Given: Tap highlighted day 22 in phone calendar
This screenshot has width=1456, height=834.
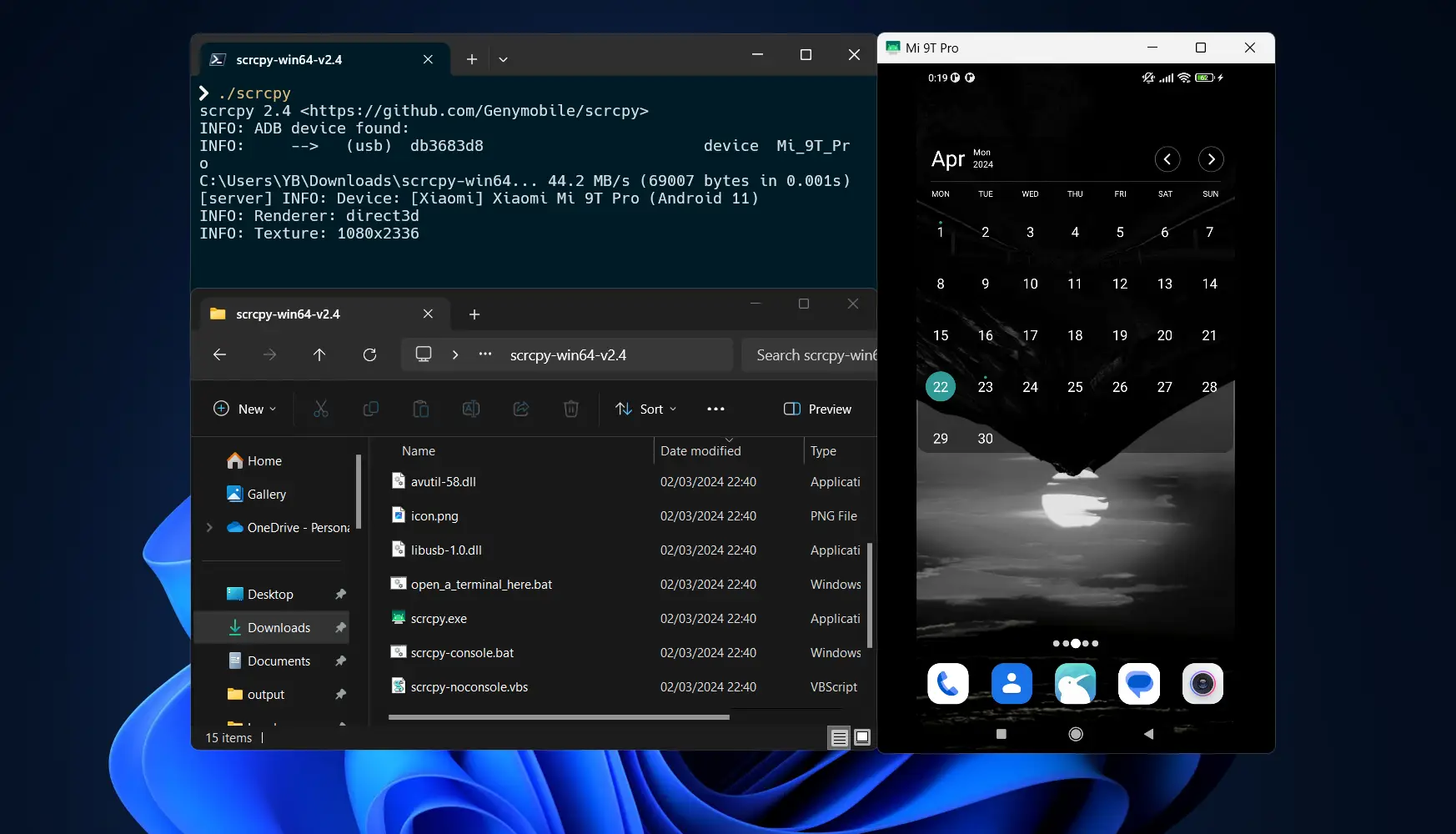Looking at the screenshot, I should 941,386.
